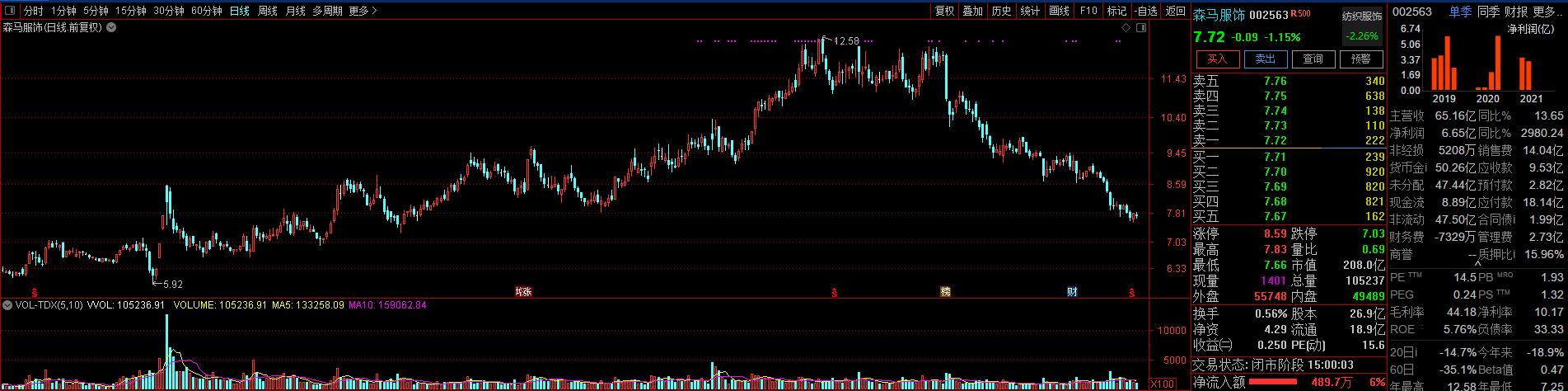Click the 卖五 7.76 order book row
The image size is (1568, 391).
1289,81
